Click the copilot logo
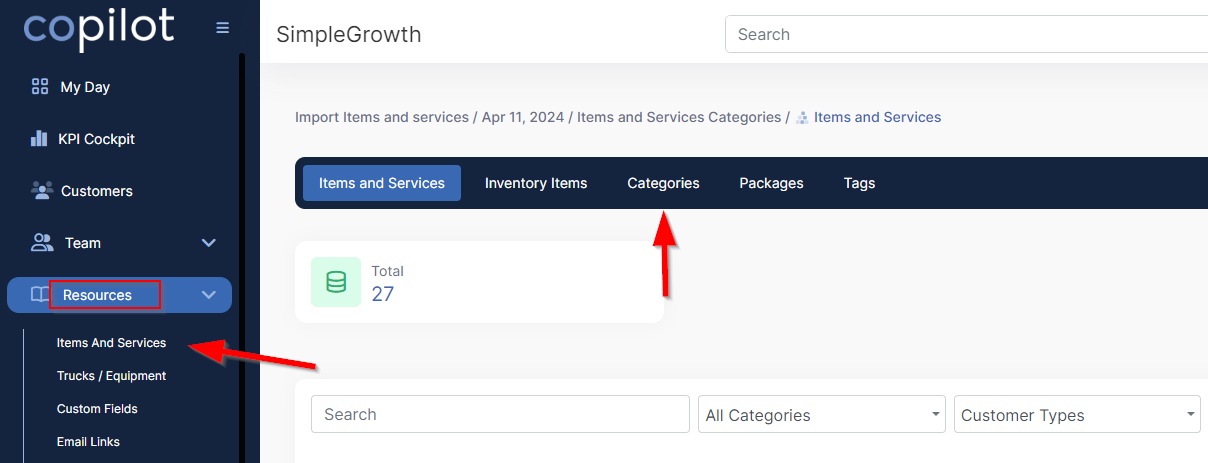1208x463 pixels. click(x=99, y=29)
